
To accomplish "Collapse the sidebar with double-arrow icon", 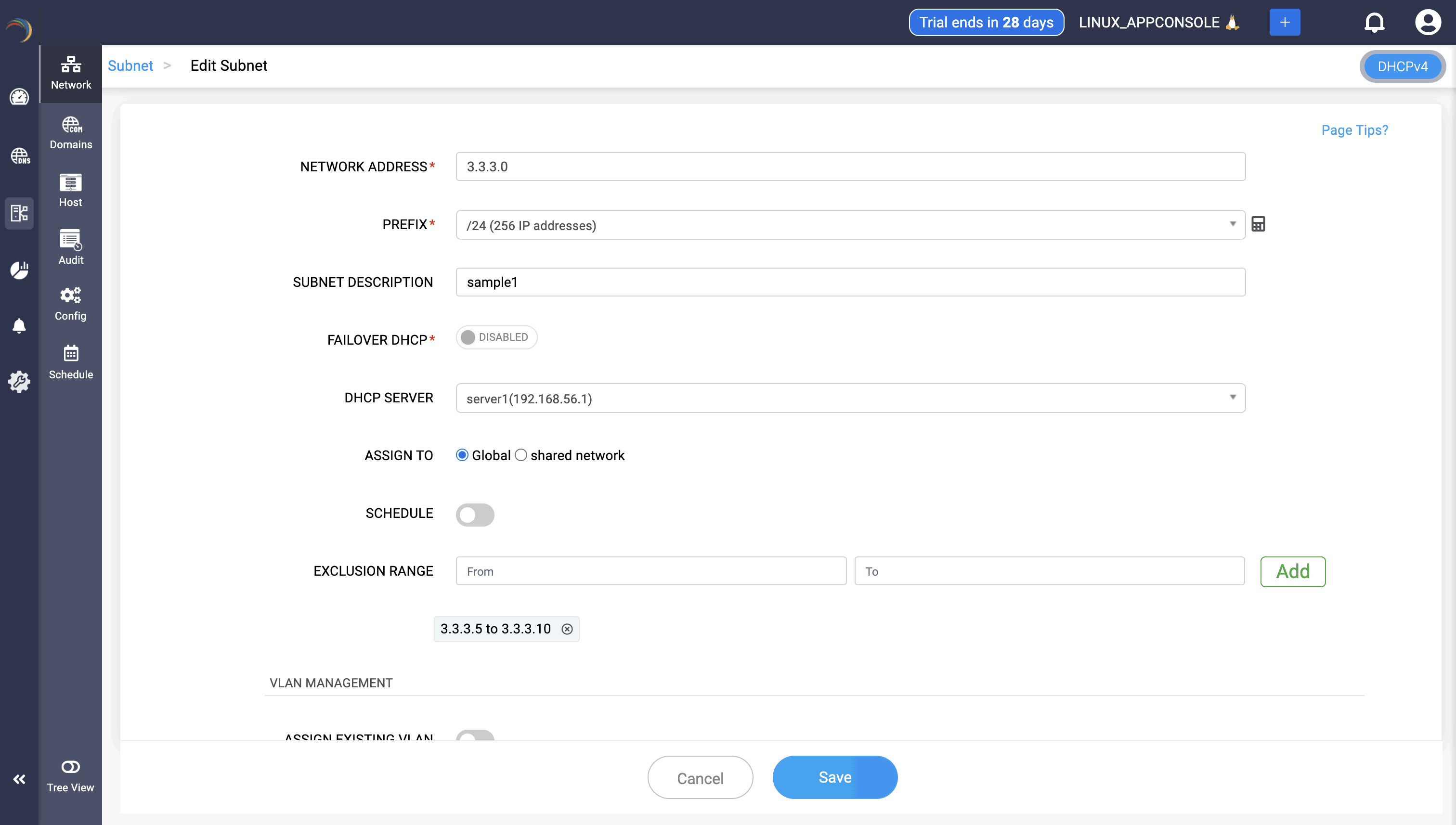I will (19, 779).
